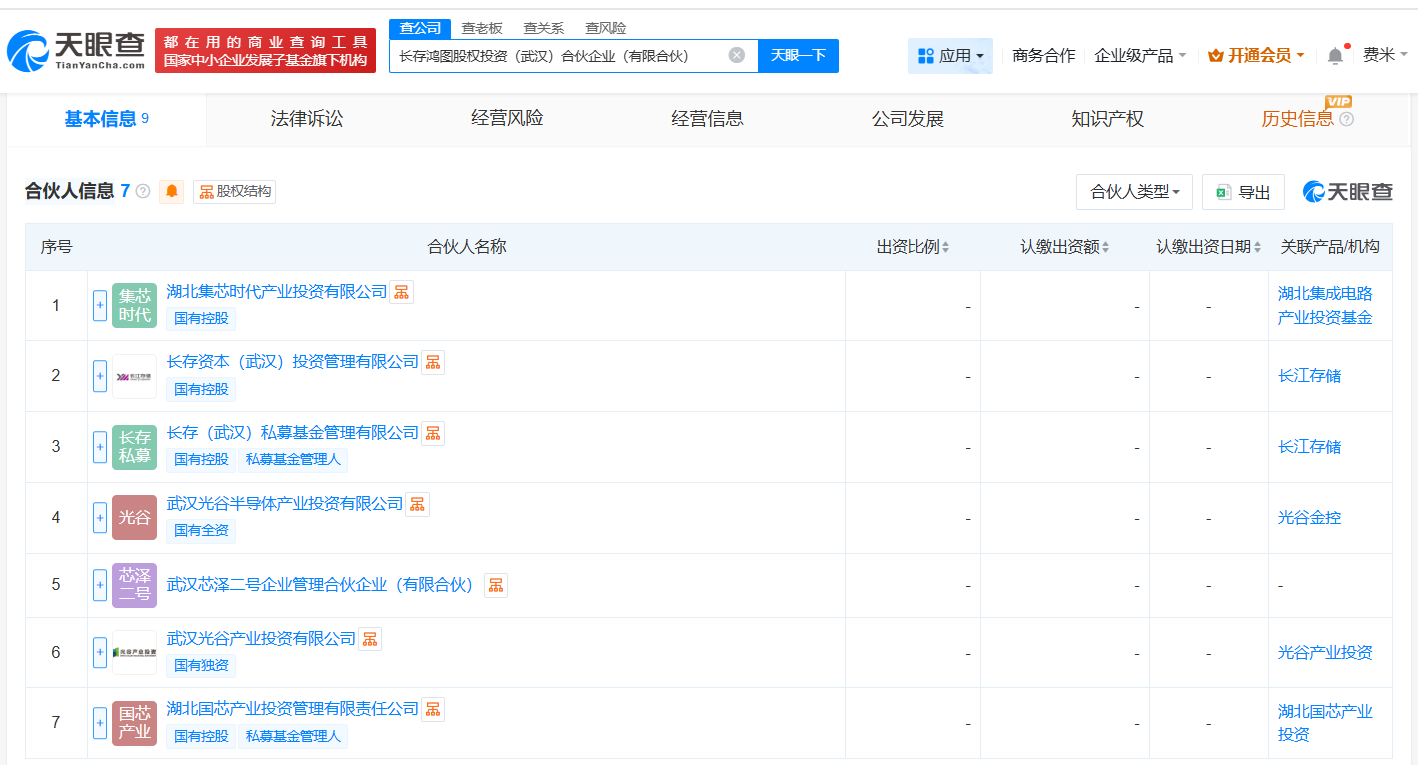Viewport: 1418px width, 765px height.
Task: Click the orange alert bell next to 合伙人信息
Action: point(171,191)
